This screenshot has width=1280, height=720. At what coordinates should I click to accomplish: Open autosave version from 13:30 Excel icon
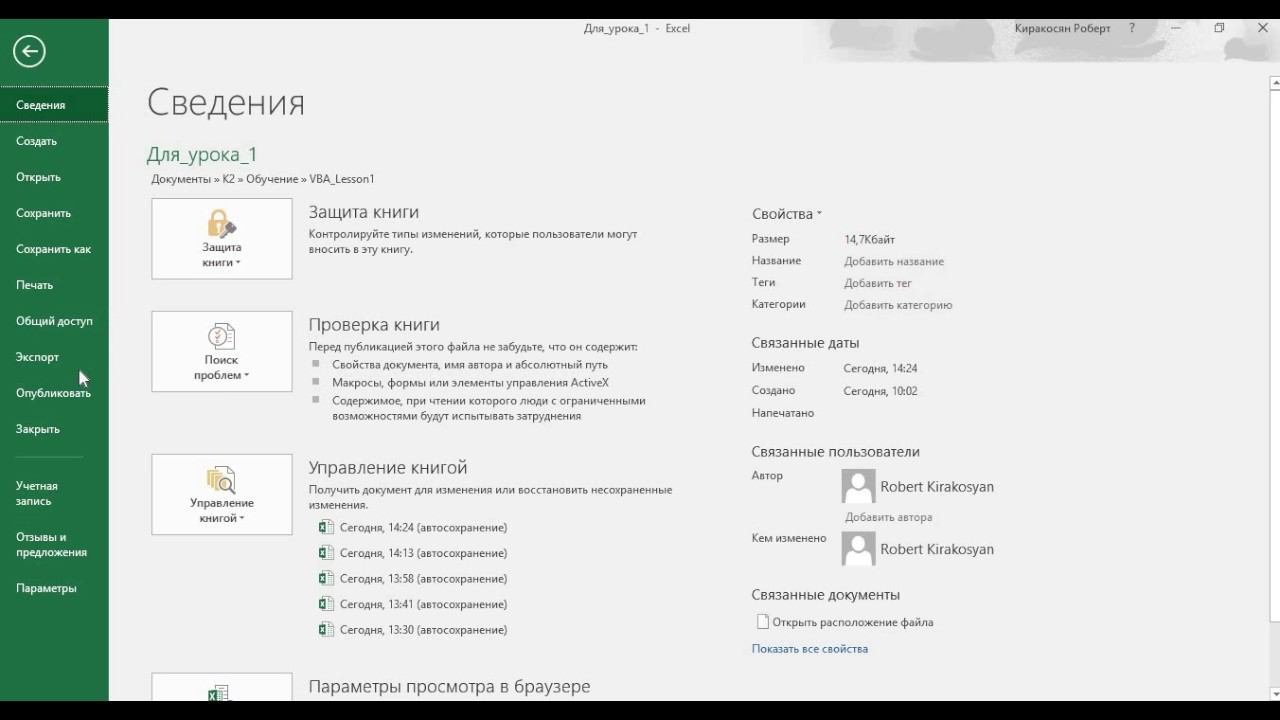325,630
